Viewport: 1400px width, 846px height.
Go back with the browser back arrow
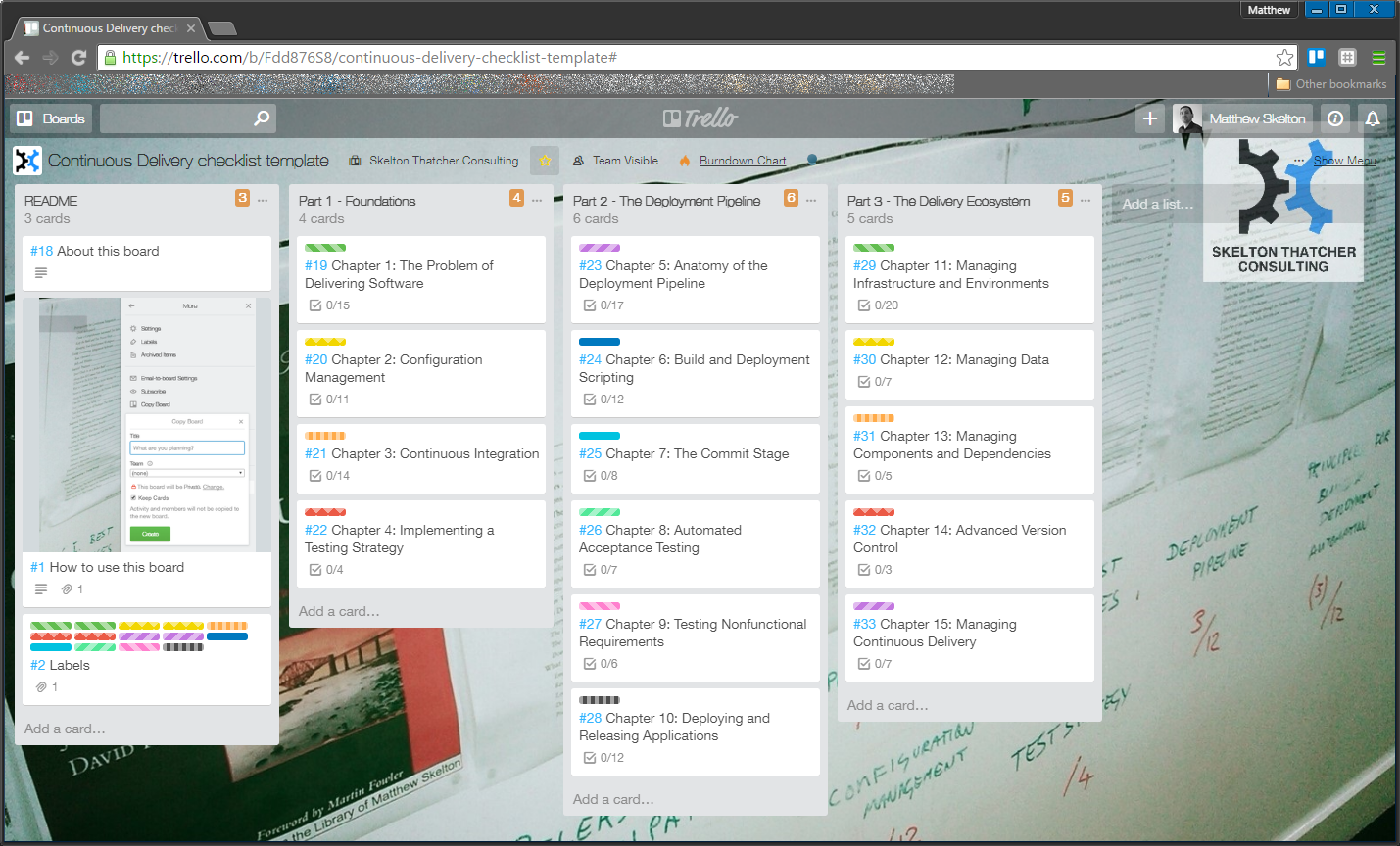[22, 58]
